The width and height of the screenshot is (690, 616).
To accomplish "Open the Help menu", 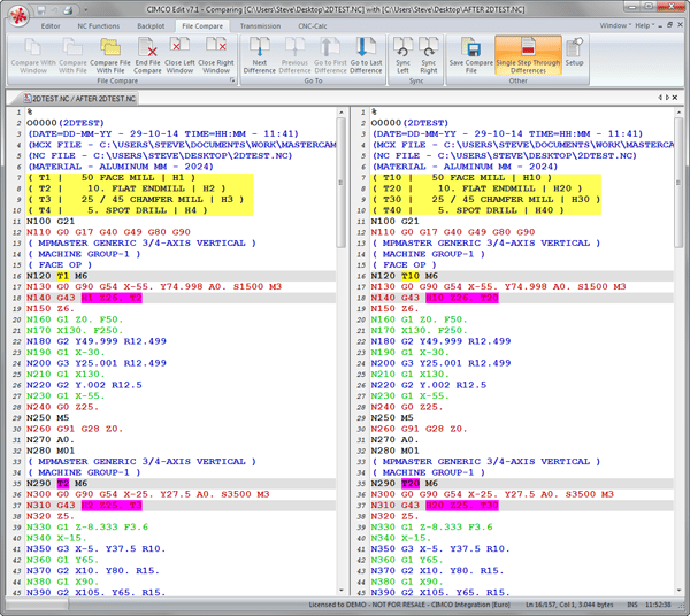I will click(644, 26).
